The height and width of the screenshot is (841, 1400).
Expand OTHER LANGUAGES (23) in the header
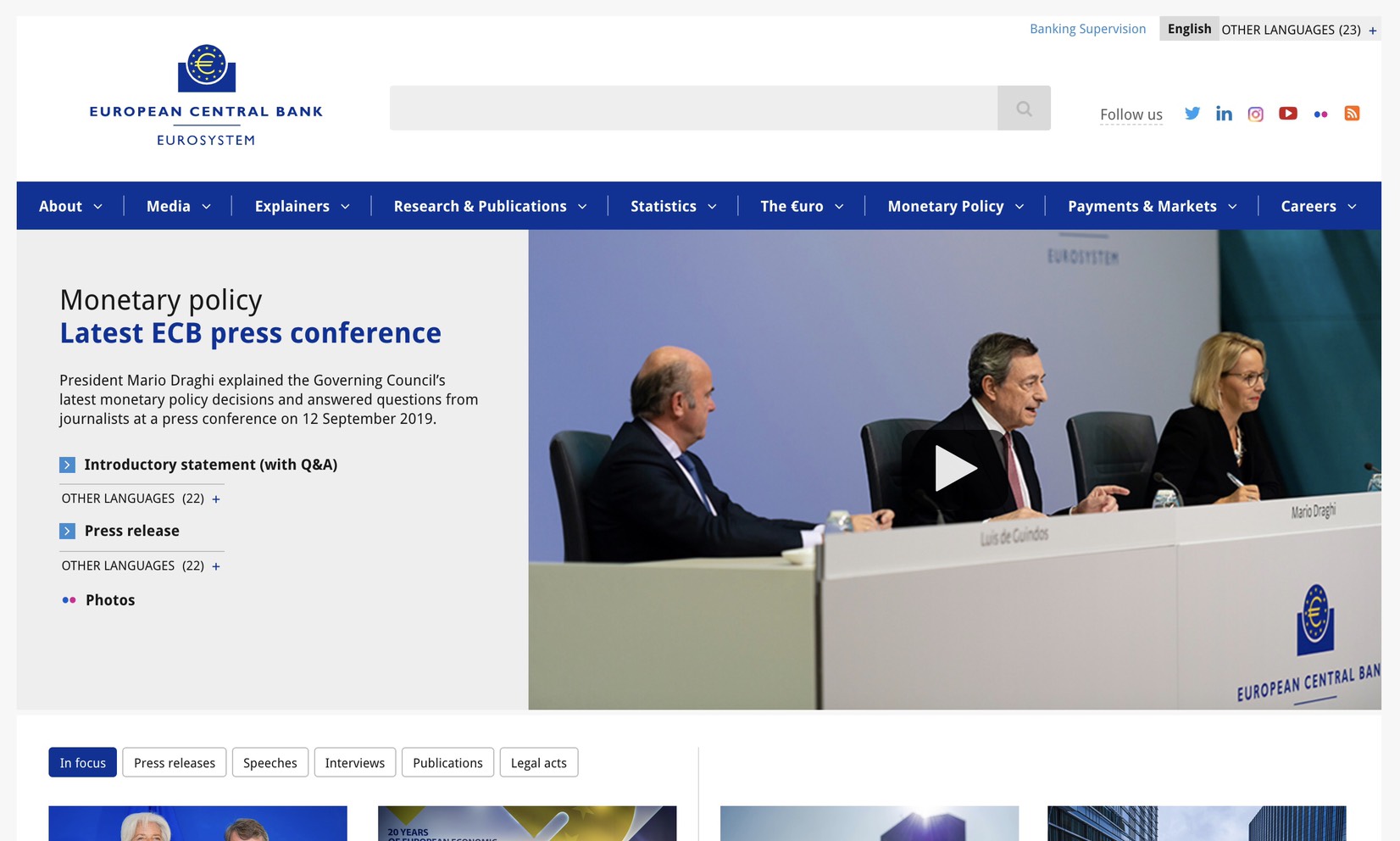click(1299, 30)
